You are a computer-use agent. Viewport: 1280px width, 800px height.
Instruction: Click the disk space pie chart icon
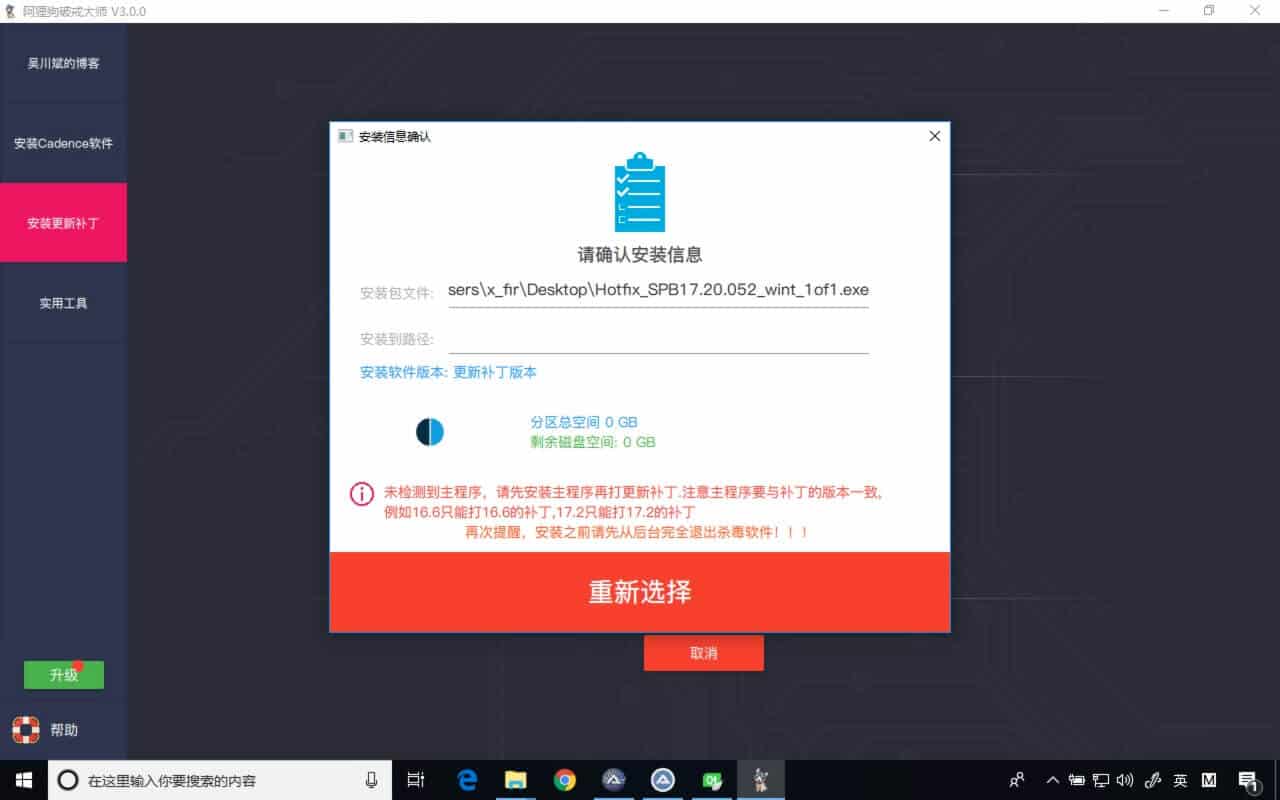(430, 432)
